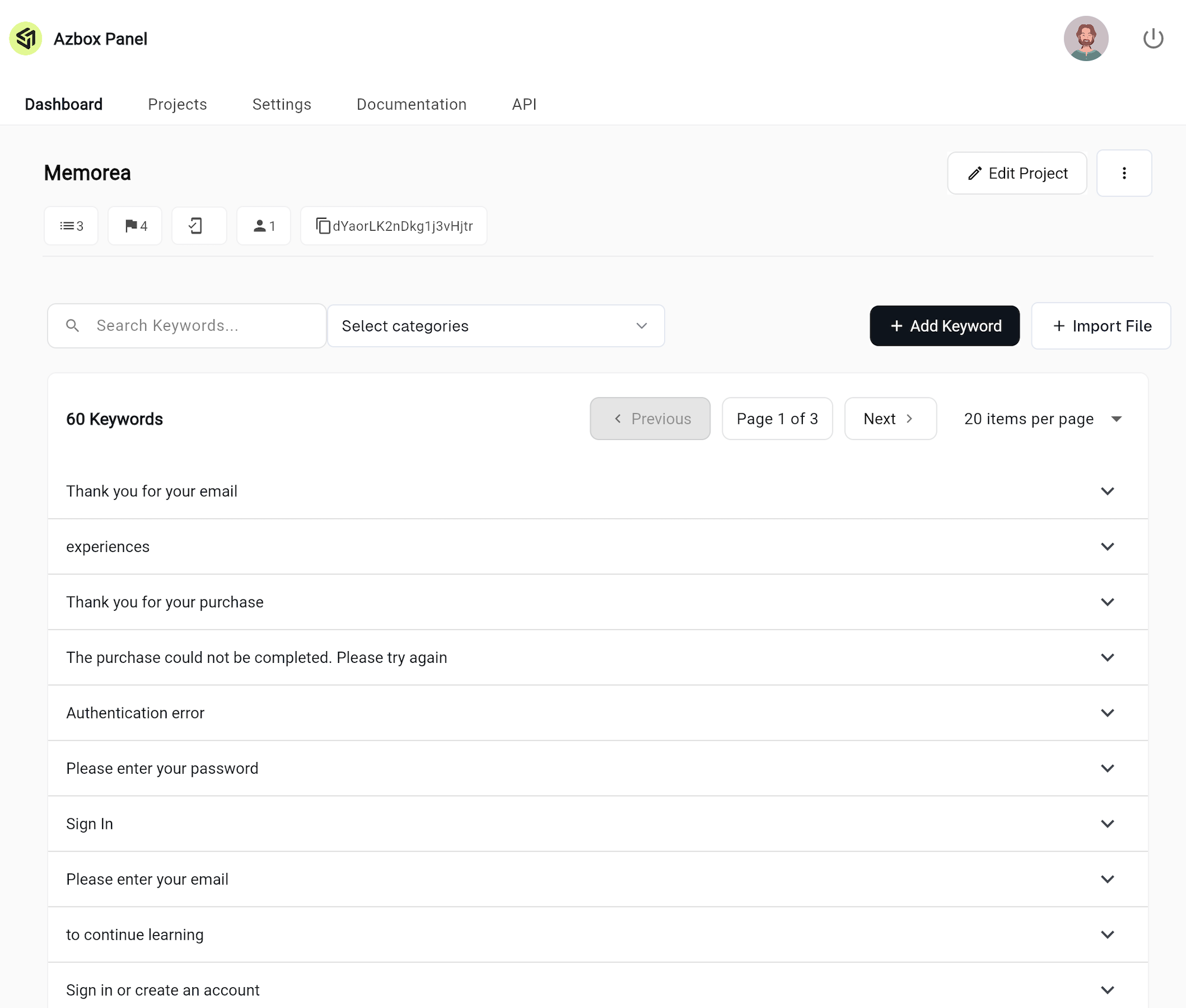The height and width of the screenshot is (1008, 1186).
Task: Open the Select categories dropdown
Action: point(496,326)
